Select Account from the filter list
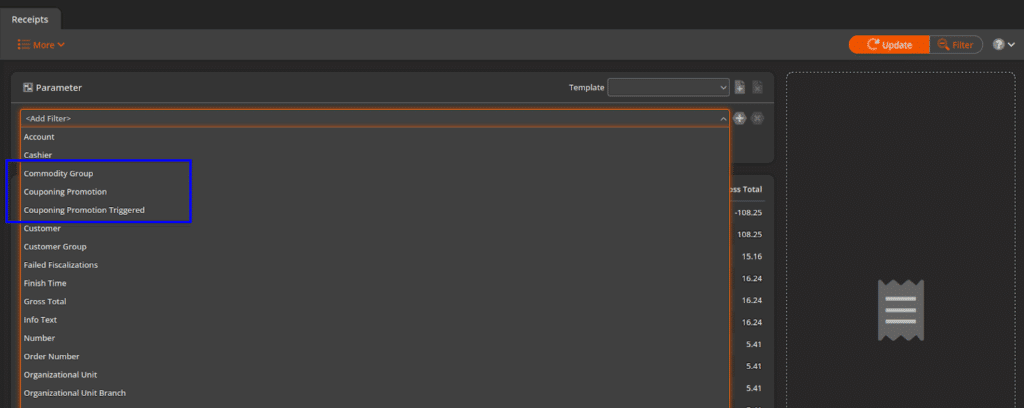This screenshot has height=408, width=1024. coord(39,137)
